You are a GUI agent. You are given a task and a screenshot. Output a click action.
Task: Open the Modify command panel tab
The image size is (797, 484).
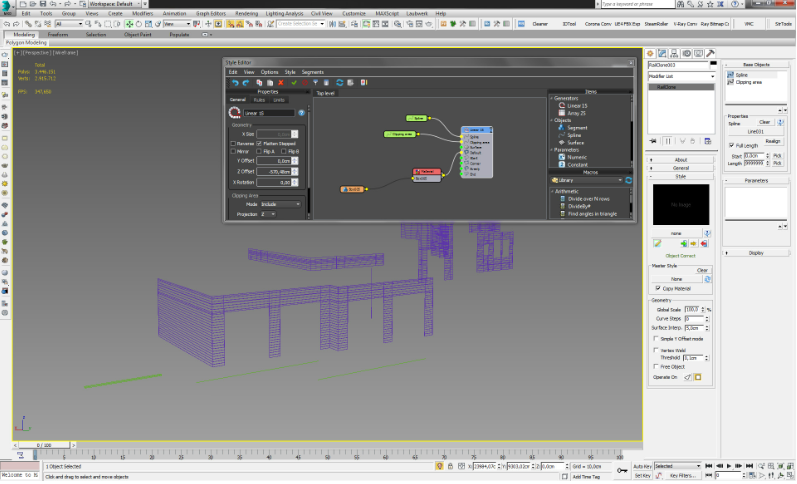point(662,53)
